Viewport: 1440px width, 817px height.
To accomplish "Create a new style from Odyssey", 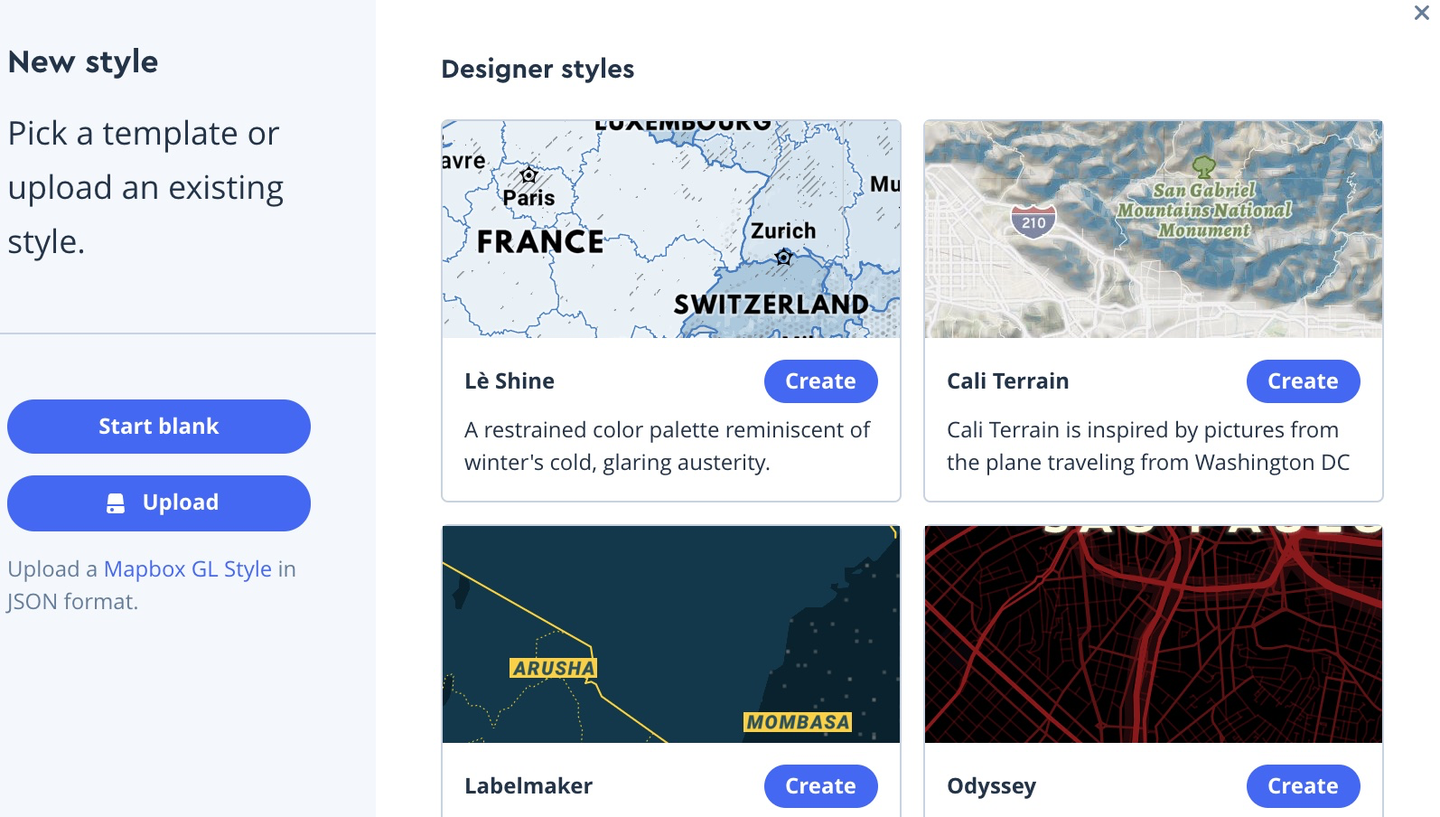I will click(1302, 786).
